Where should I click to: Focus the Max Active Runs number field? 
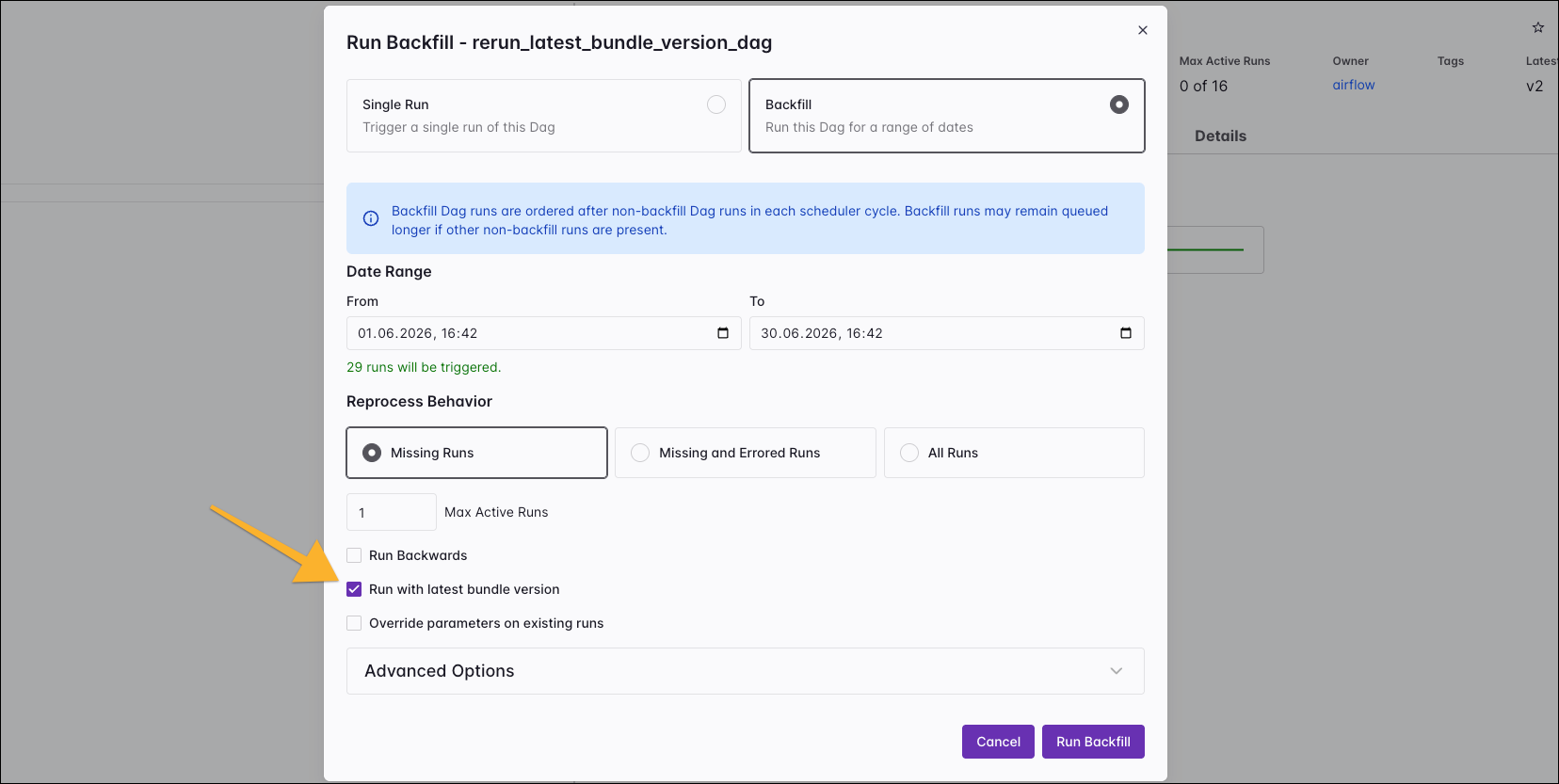[392, 512]
